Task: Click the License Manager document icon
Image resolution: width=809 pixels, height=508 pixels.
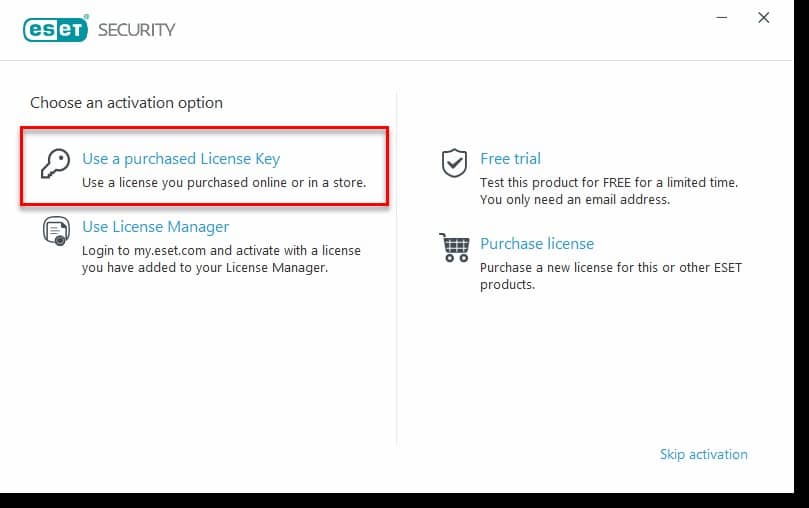Action: [x=56, y=231]
